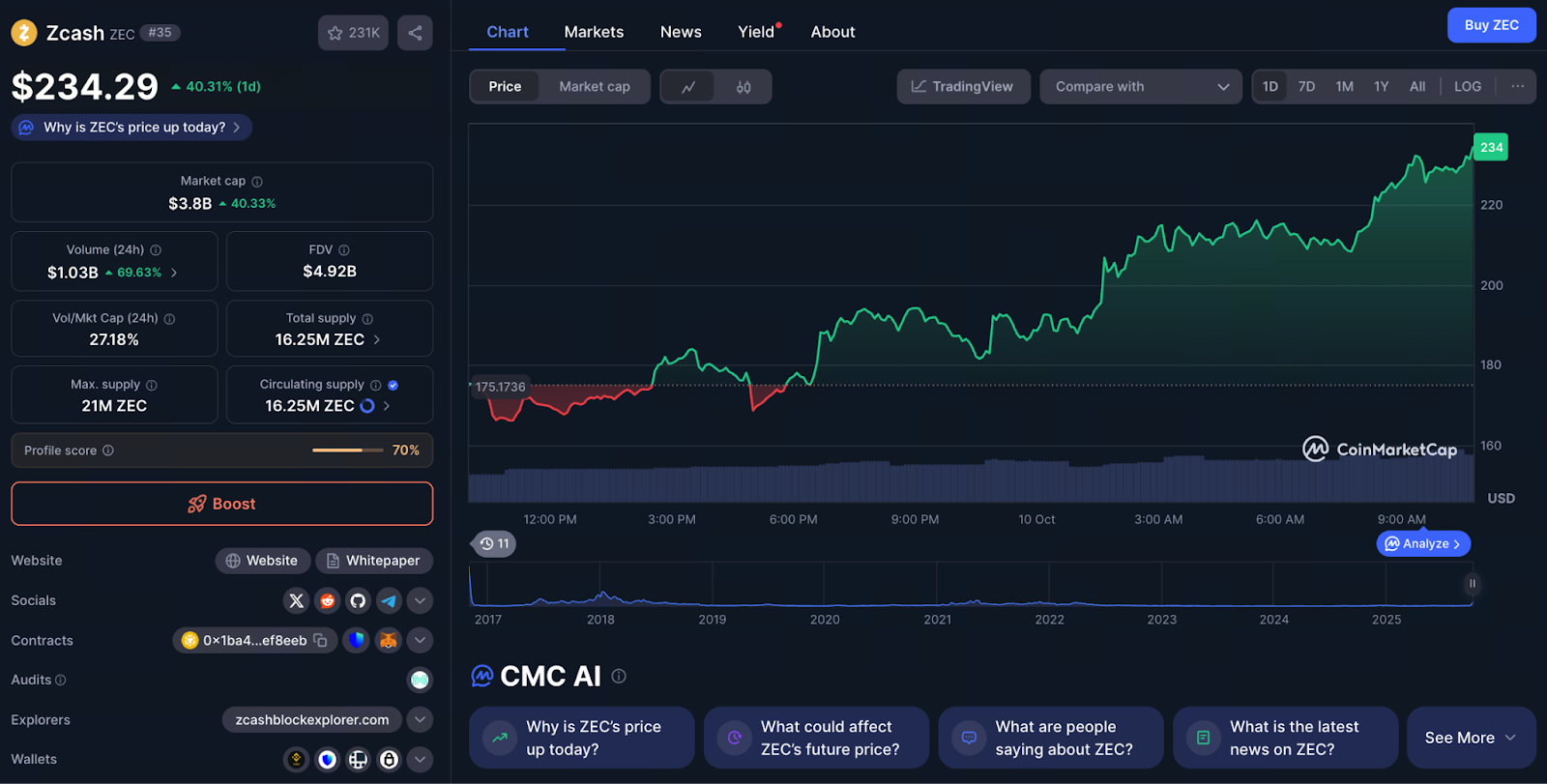
Task: Expand more Wallets with the chevron
Action: pyautogui.click(x=420, y=760)
